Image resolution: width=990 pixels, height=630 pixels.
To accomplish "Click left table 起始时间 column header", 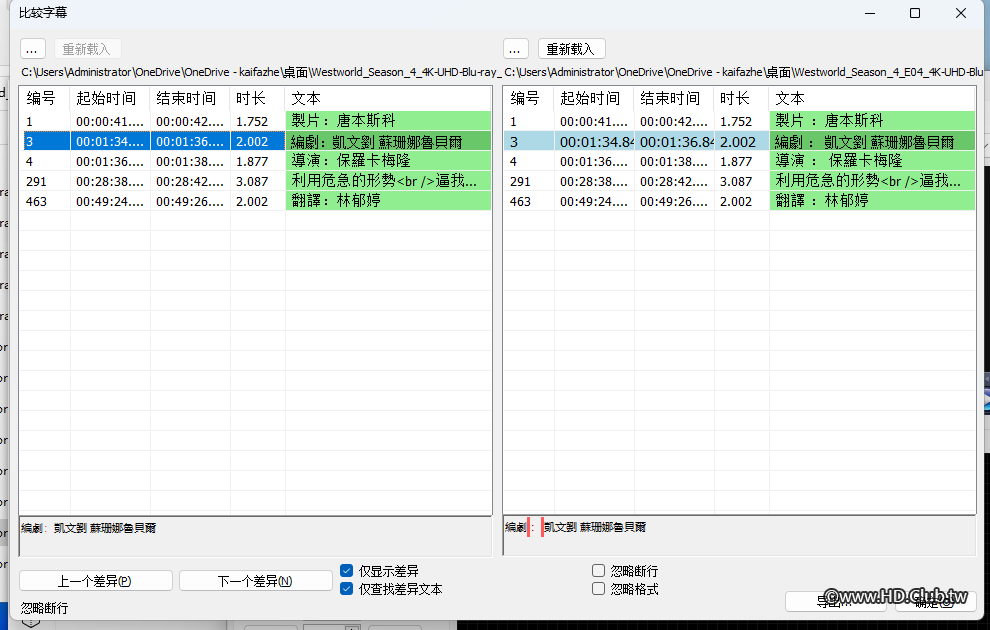I will coord(110,98).
